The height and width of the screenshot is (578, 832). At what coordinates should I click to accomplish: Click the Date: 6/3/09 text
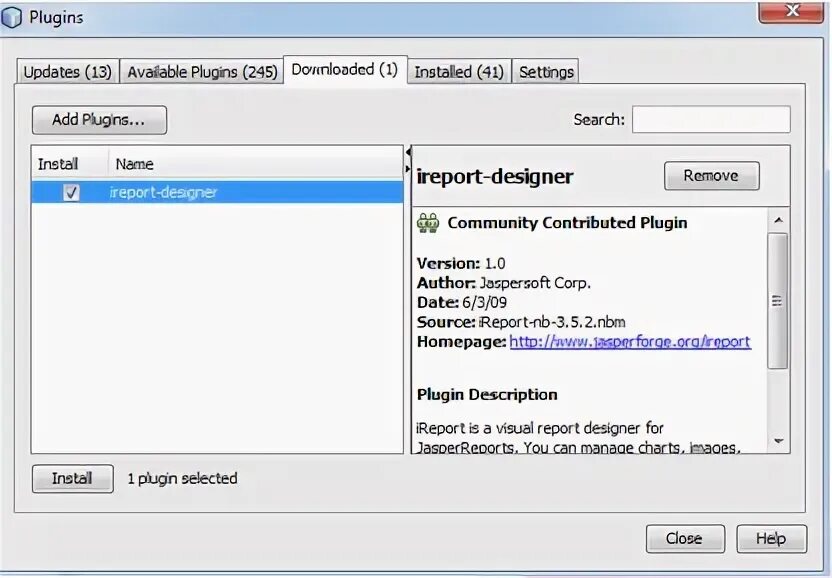click(462, 303)
